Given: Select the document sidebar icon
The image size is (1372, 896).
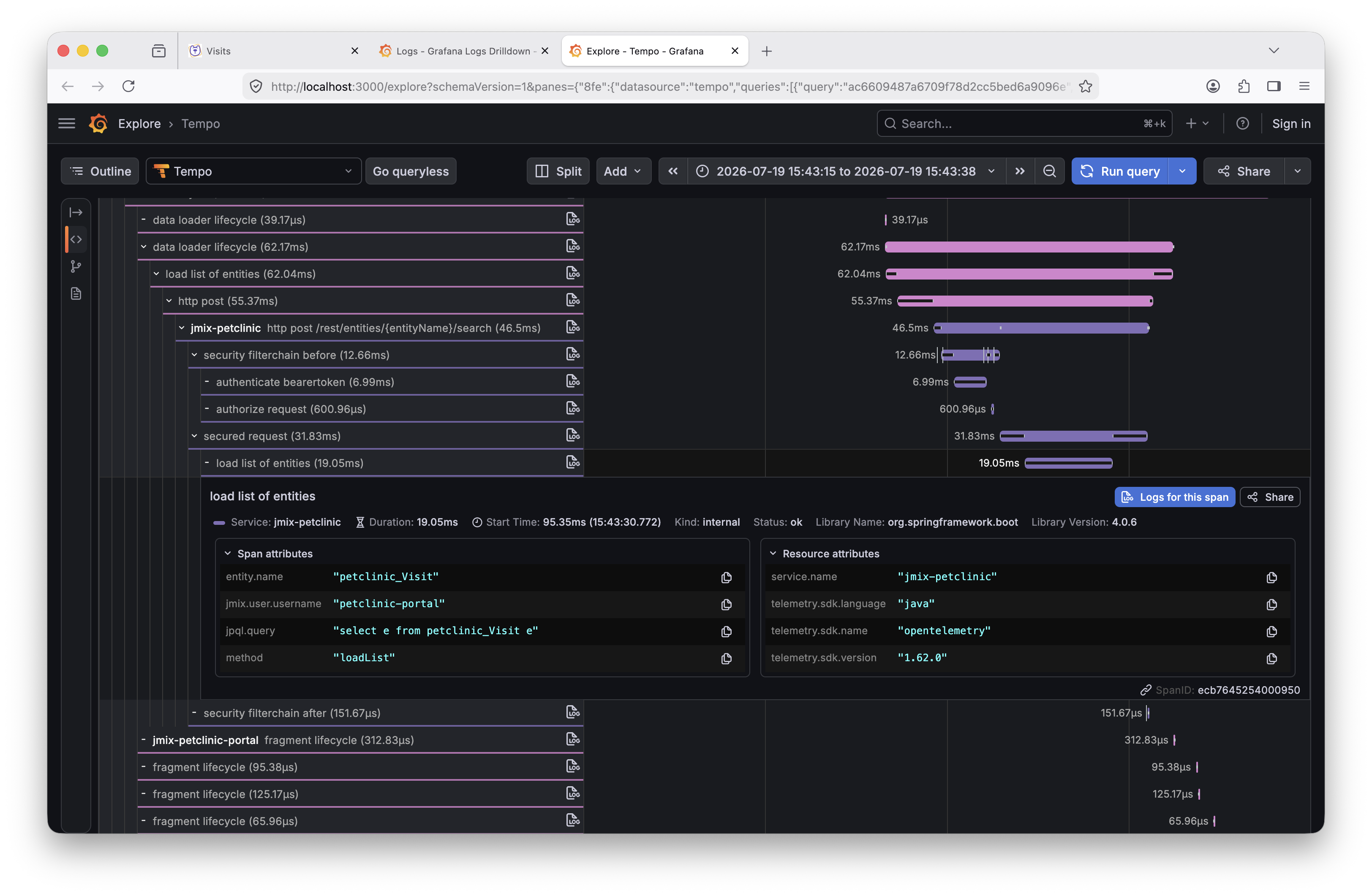Looking at the screenshot, I should click(x=76, y=293).
